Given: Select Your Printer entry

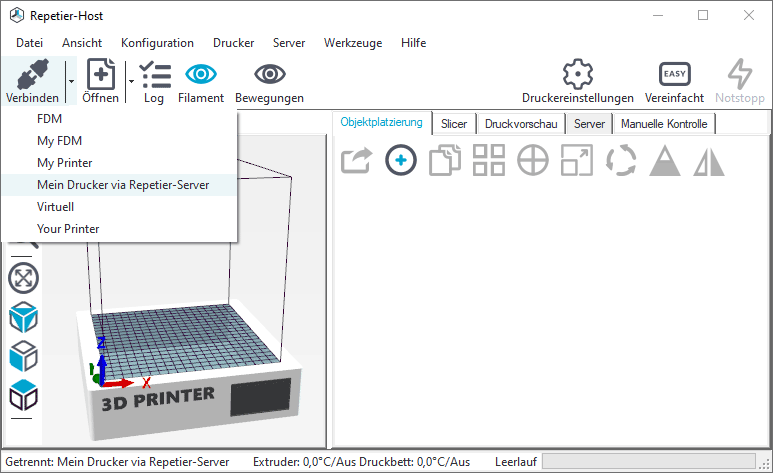Looking at the screenshot, I should click(119, 229).
